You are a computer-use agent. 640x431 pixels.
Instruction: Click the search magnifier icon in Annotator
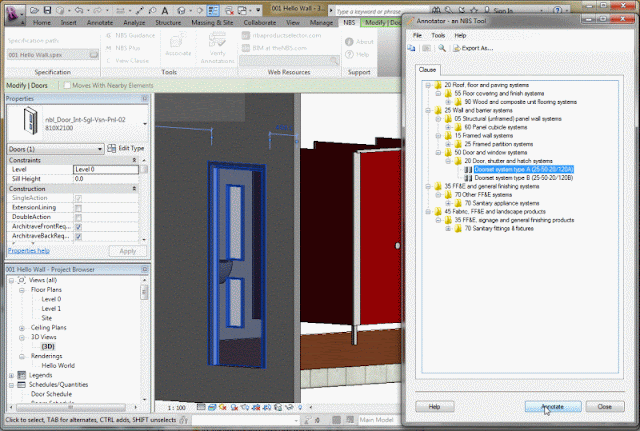[442, 48]
